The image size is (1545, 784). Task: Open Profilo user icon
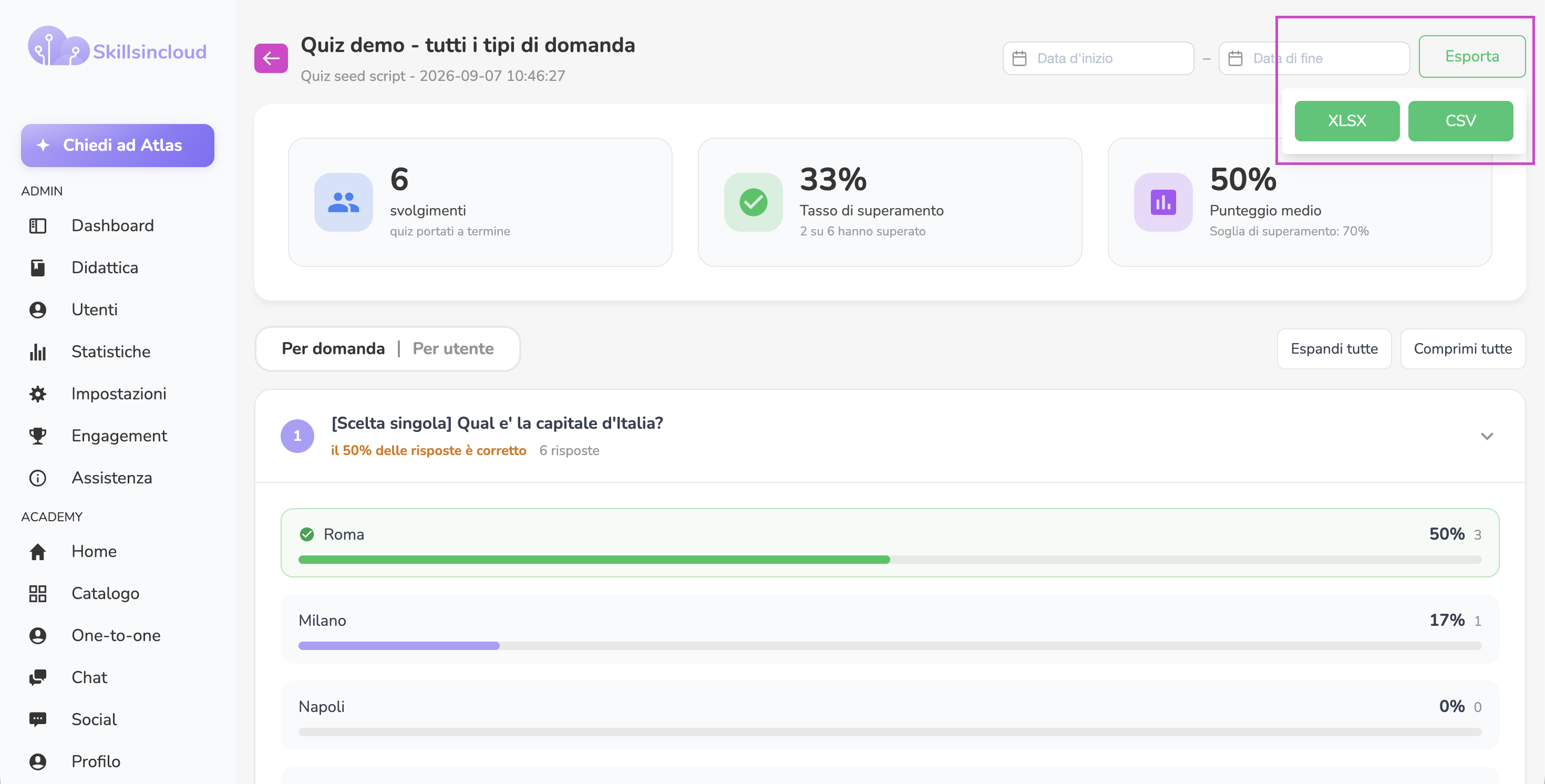click(38, 761)
